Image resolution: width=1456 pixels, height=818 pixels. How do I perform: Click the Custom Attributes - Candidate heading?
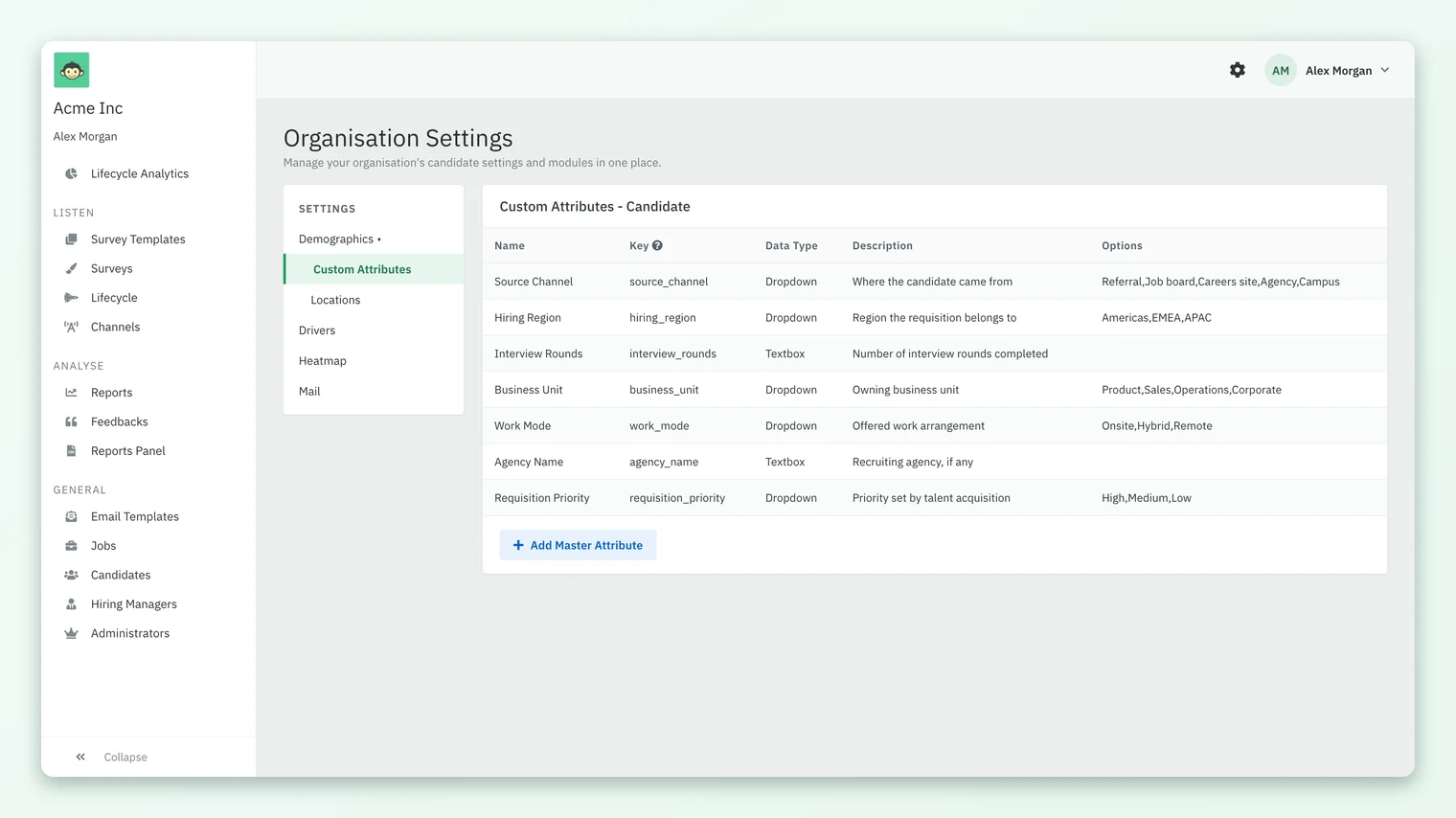coord(595,206)
